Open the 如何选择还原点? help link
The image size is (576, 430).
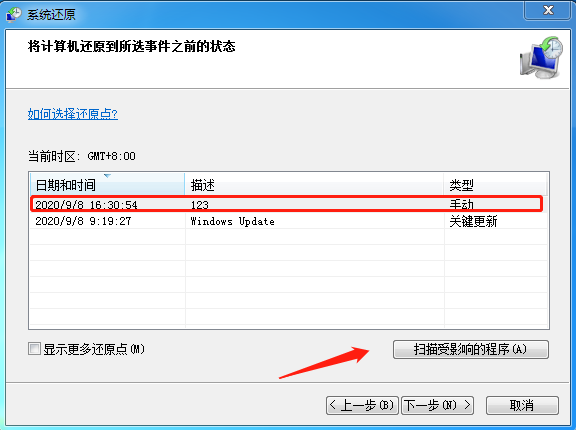coord(73,114)
